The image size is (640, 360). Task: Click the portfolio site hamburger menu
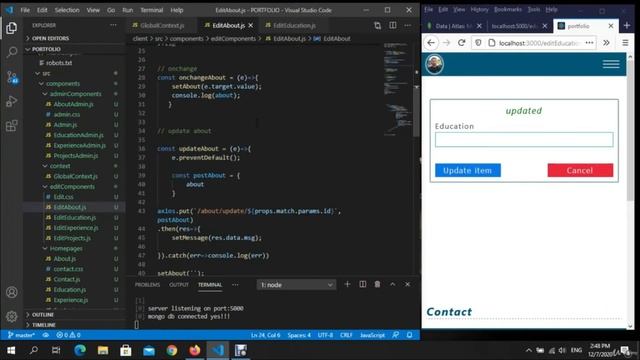611,64
